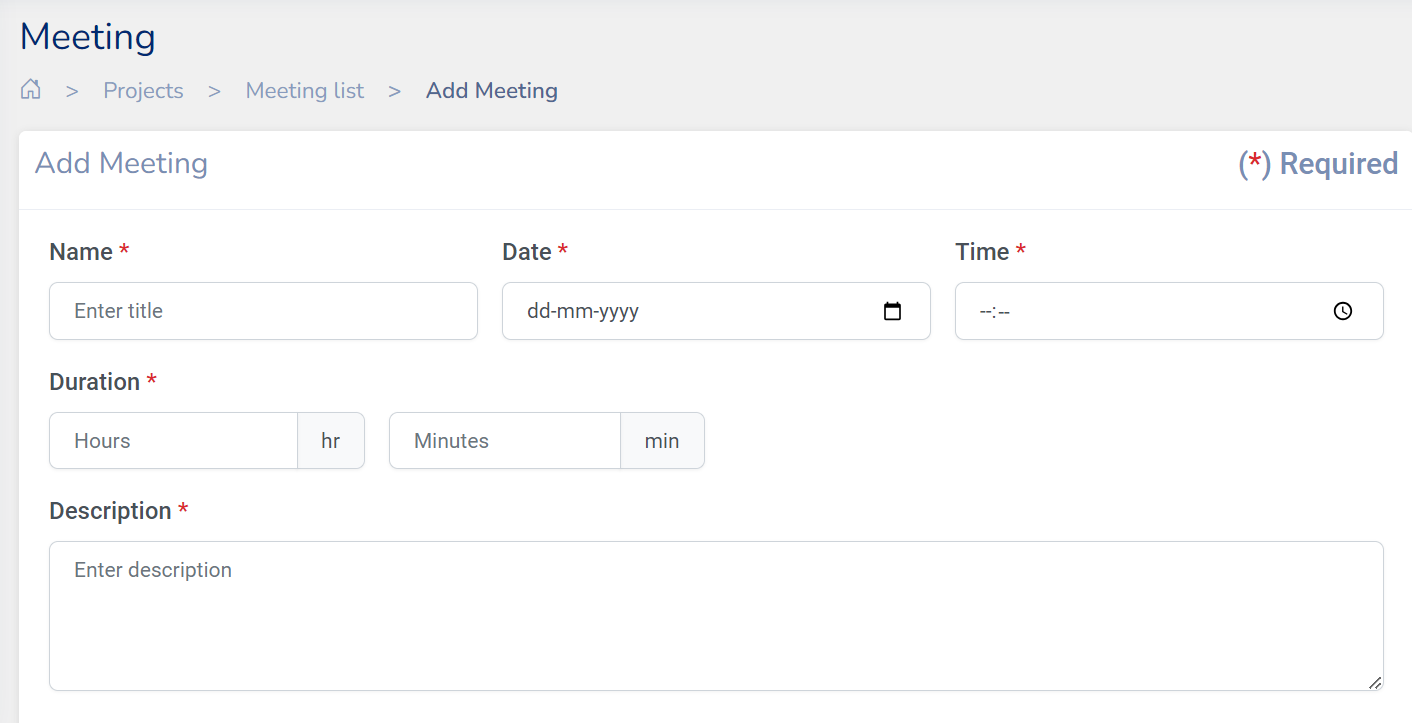
Task: Click the home icon in the breadcrumb
Action: point(31,90)
